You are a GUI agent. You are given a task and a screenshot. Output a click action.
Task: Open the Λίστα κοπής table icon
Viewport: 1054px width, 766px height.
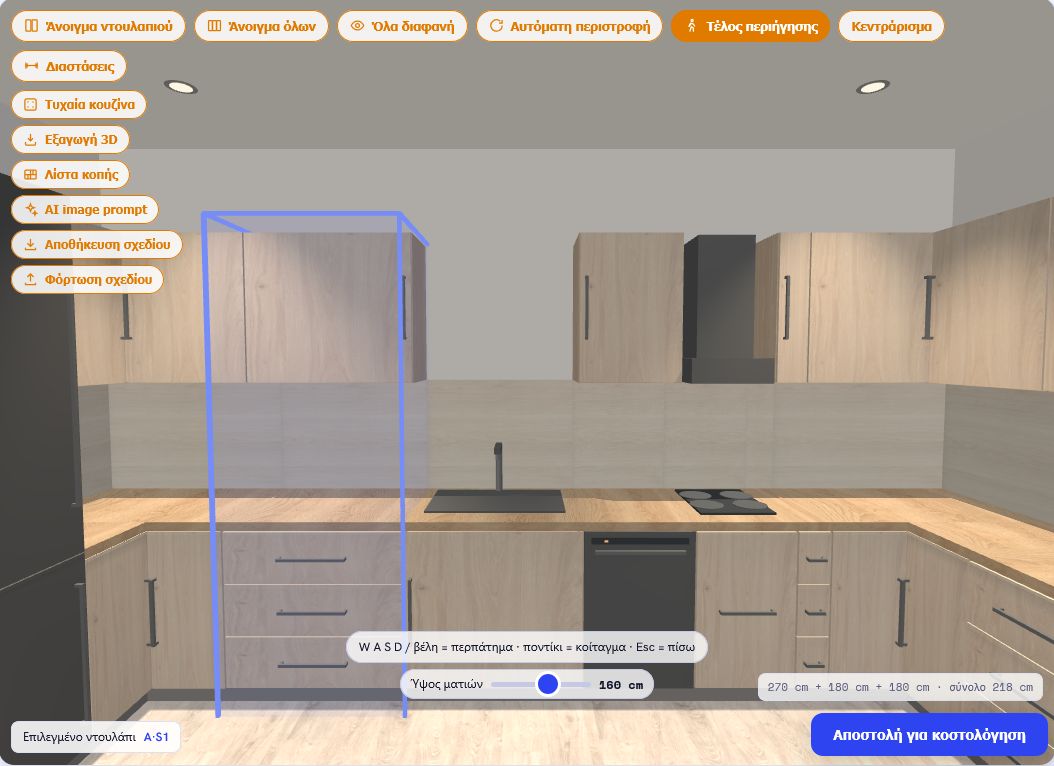pyautogui.click(x=30, y=175)
